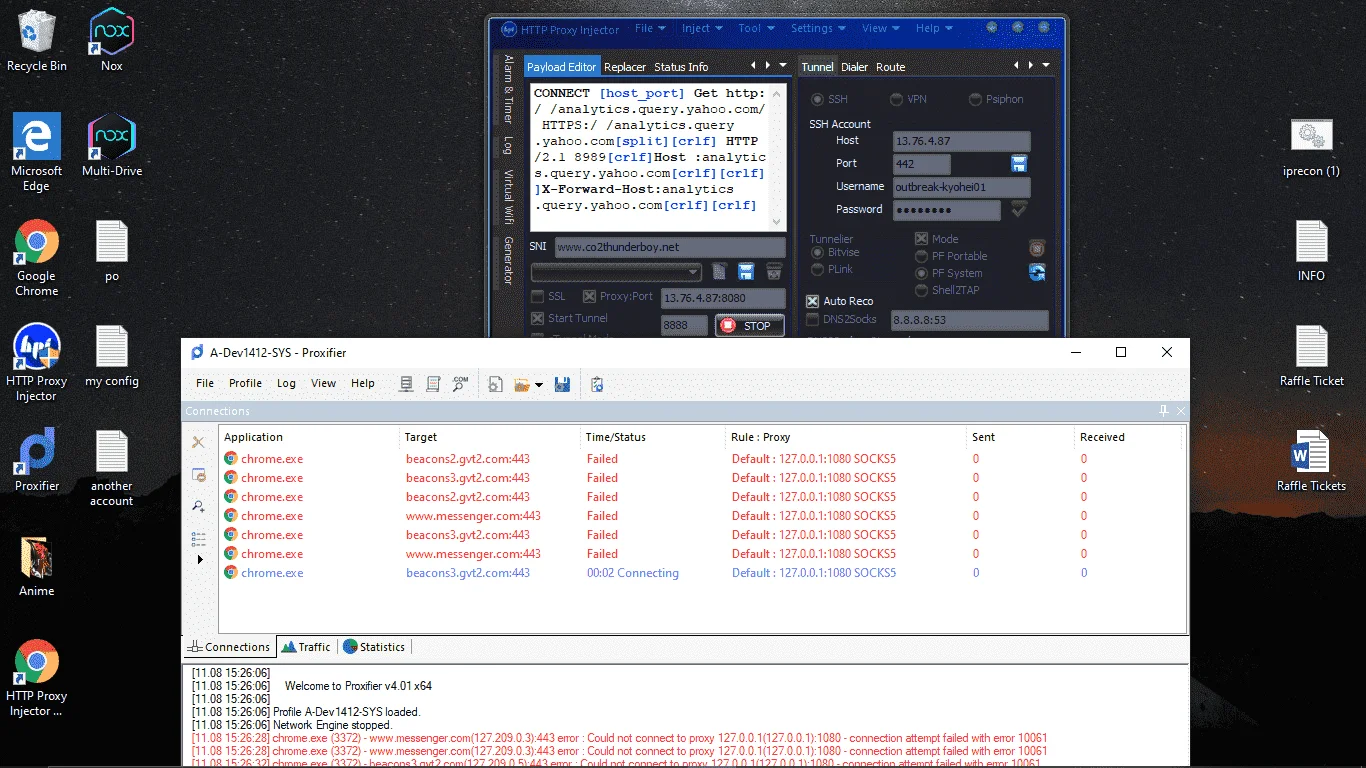This screenshot has height=768, width=1366.
Task: Select Shell2TAP mode option
Action: point(922,290)
